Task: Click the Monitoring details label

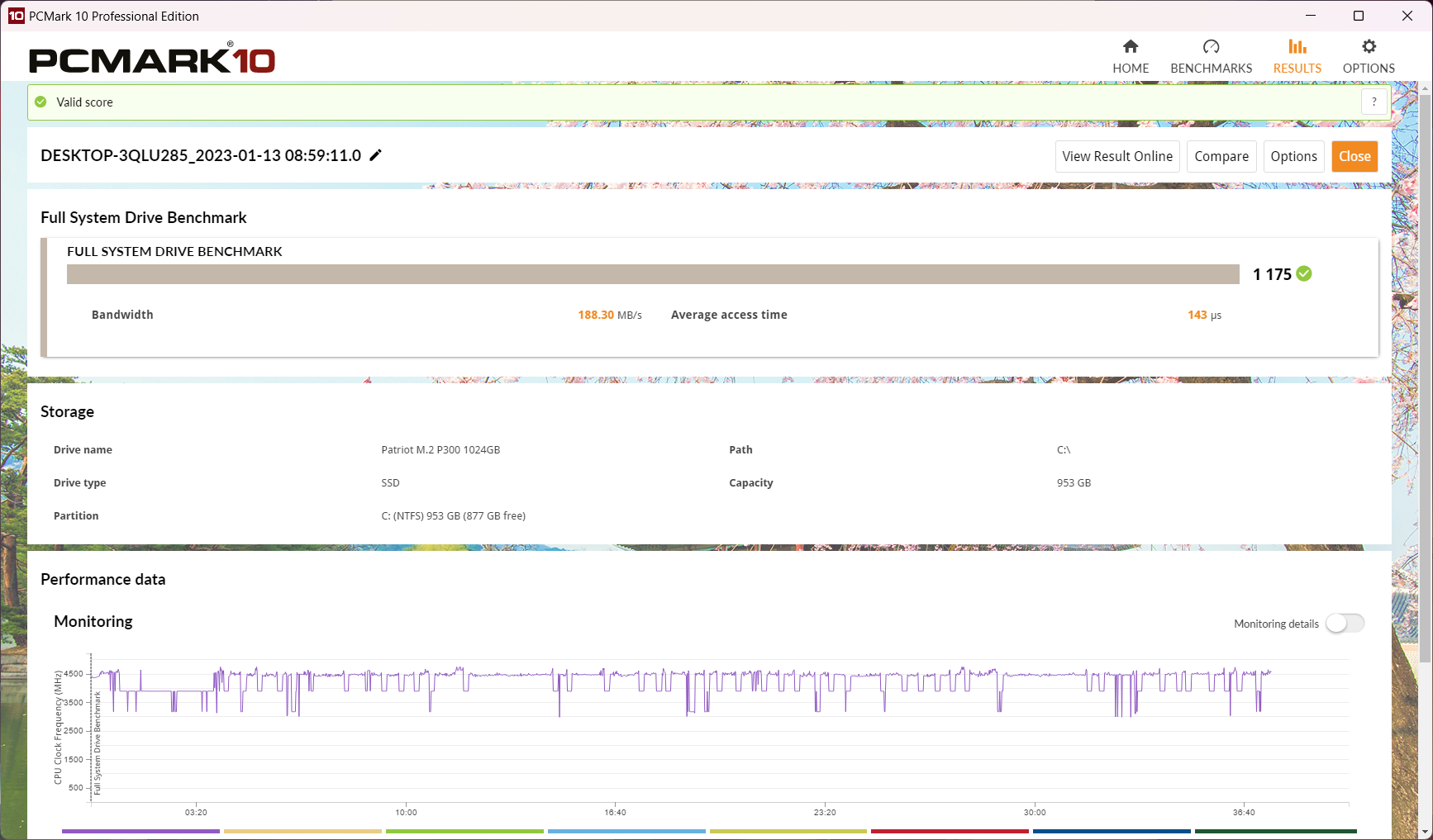Action: point(1276,624)
